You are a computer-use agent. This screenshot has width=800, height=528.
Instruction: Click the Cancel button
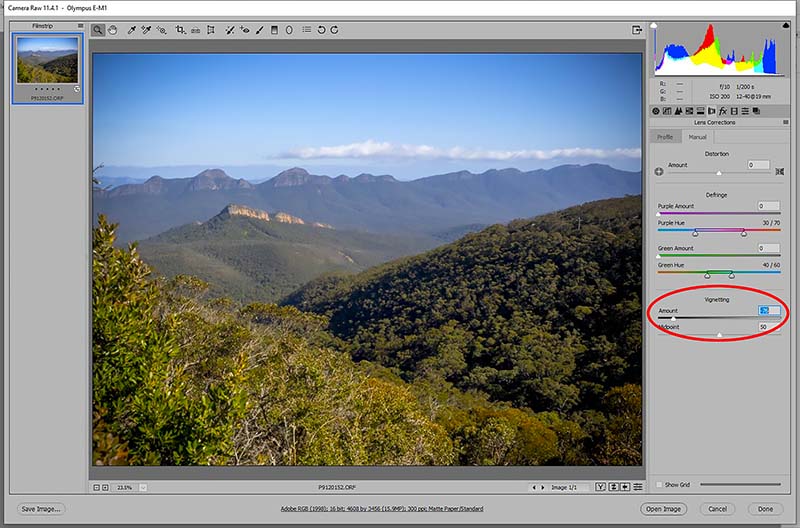click(717, 509)
